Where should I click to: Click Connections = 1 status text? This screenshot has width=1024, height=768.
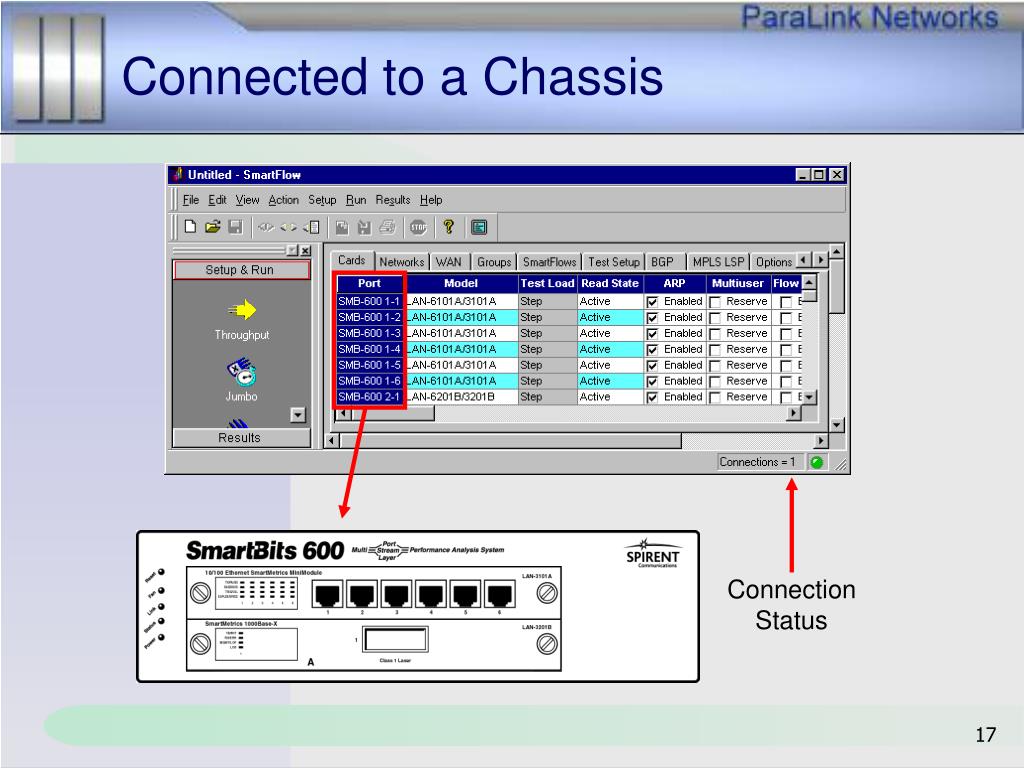tap(758, 462)
